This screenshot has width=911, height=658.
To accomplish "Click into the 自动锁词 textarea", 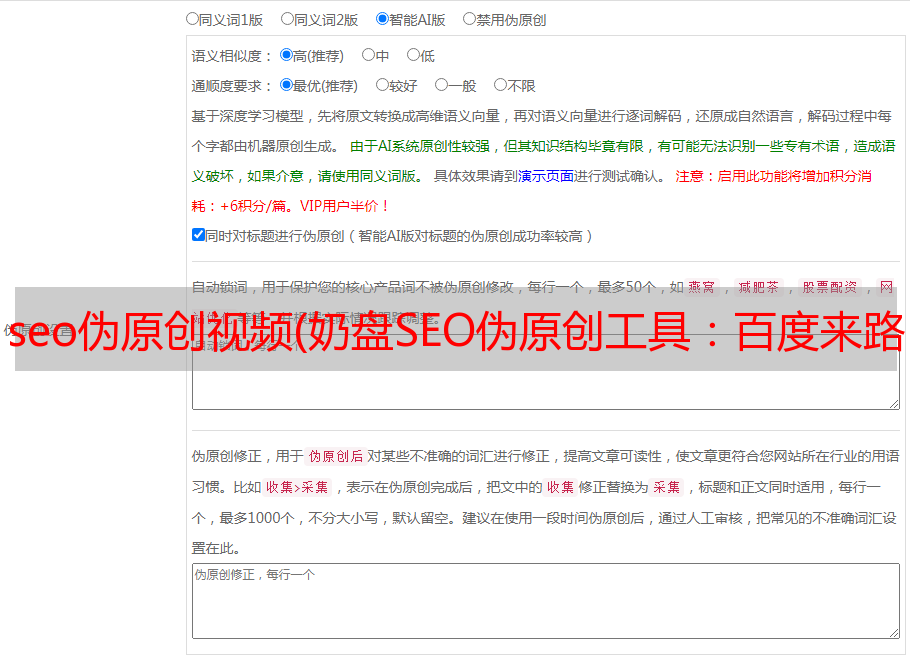I will point(546,372).
